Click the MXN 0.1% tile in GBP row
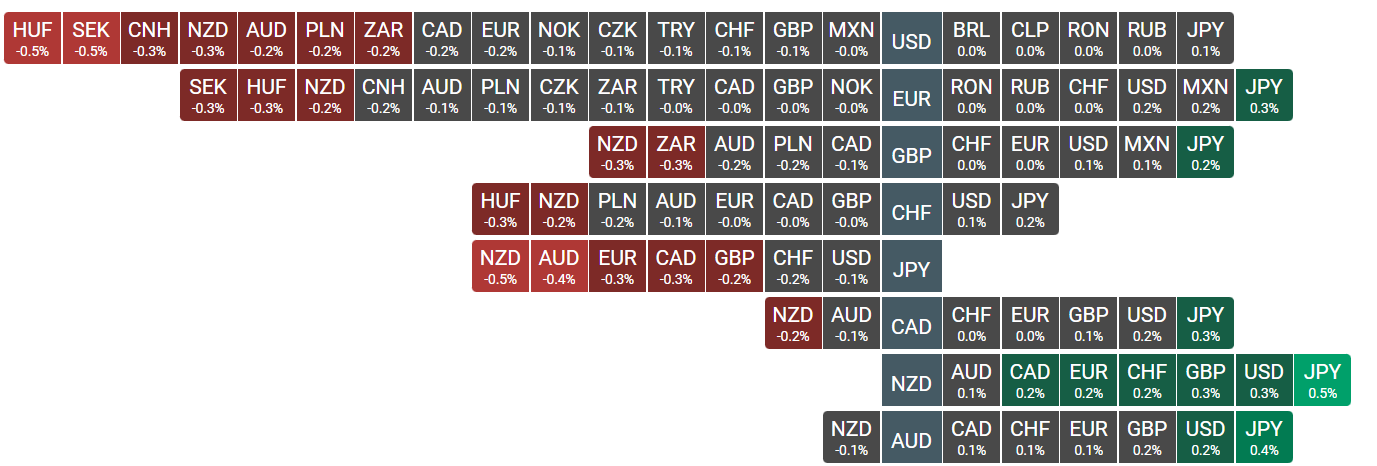The width and height of the screenshot is (1377, 466). click(x=1146, y=152)
